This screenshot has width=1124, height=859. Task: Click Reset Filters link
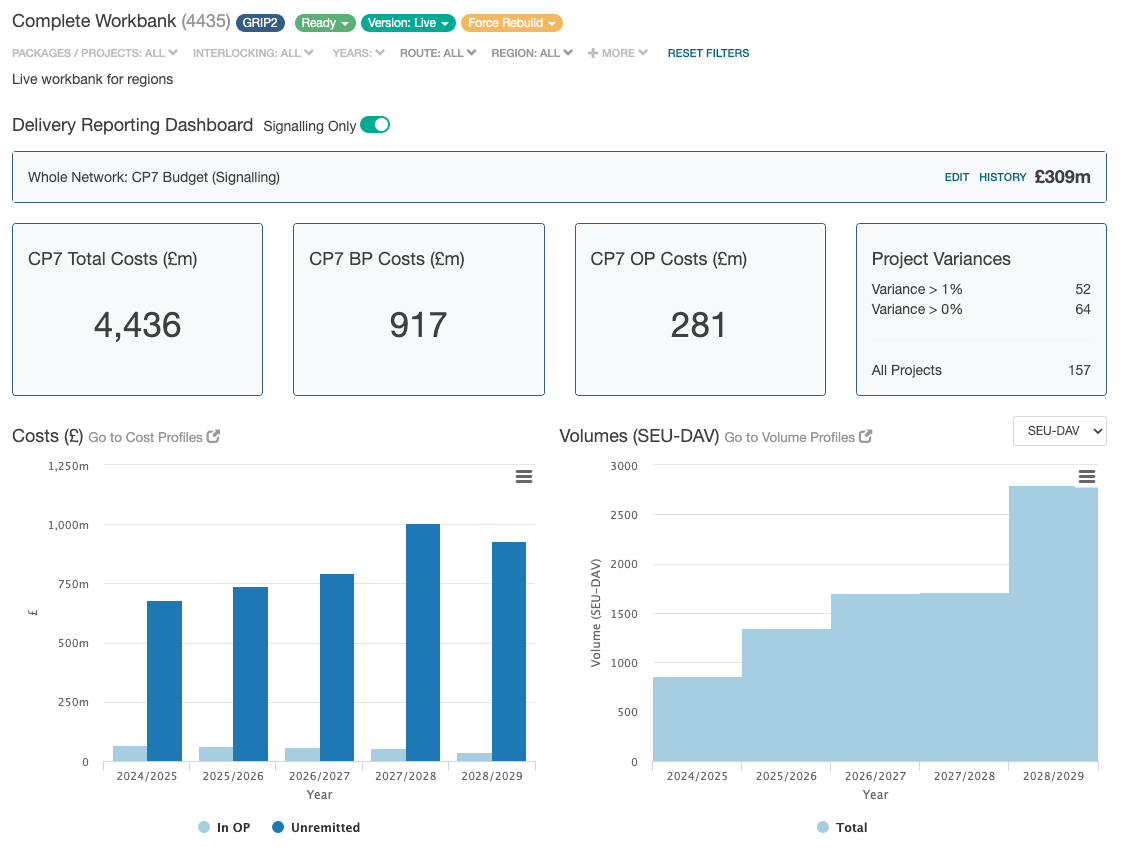(x=708, y=53)
